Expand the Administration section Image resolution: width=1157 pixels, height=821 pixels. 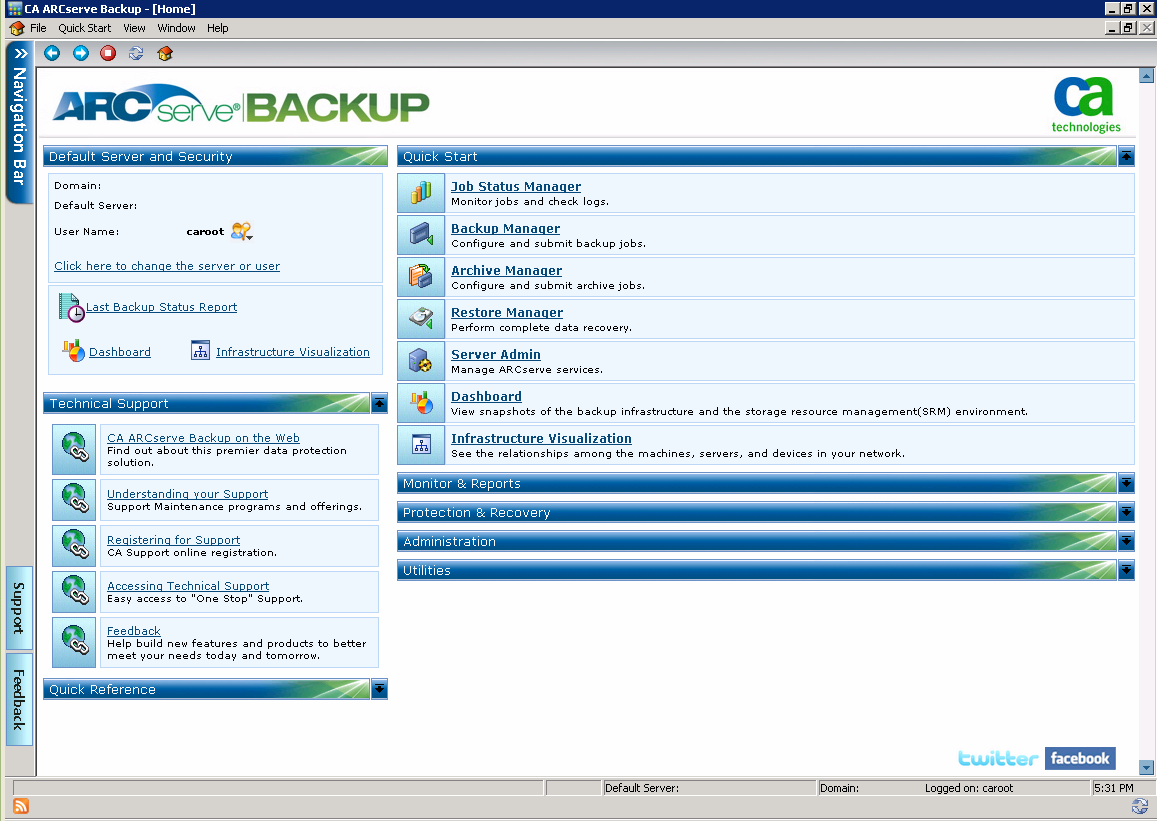point(1126,541)
